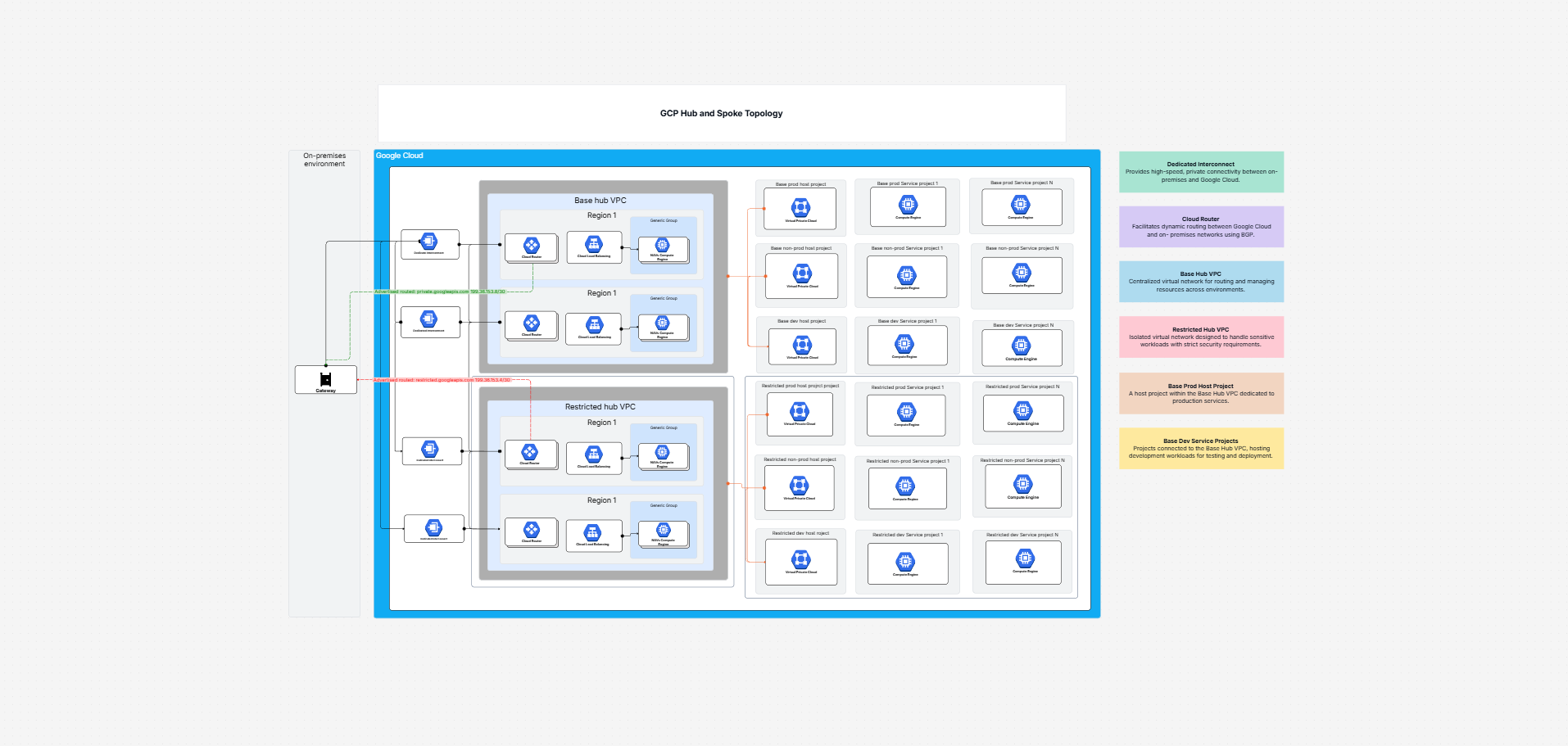Click the Cloud Router icon in Base hub VPC lower Region 1
Screen dimensions: 1568x746
click(x=532, y=323)
